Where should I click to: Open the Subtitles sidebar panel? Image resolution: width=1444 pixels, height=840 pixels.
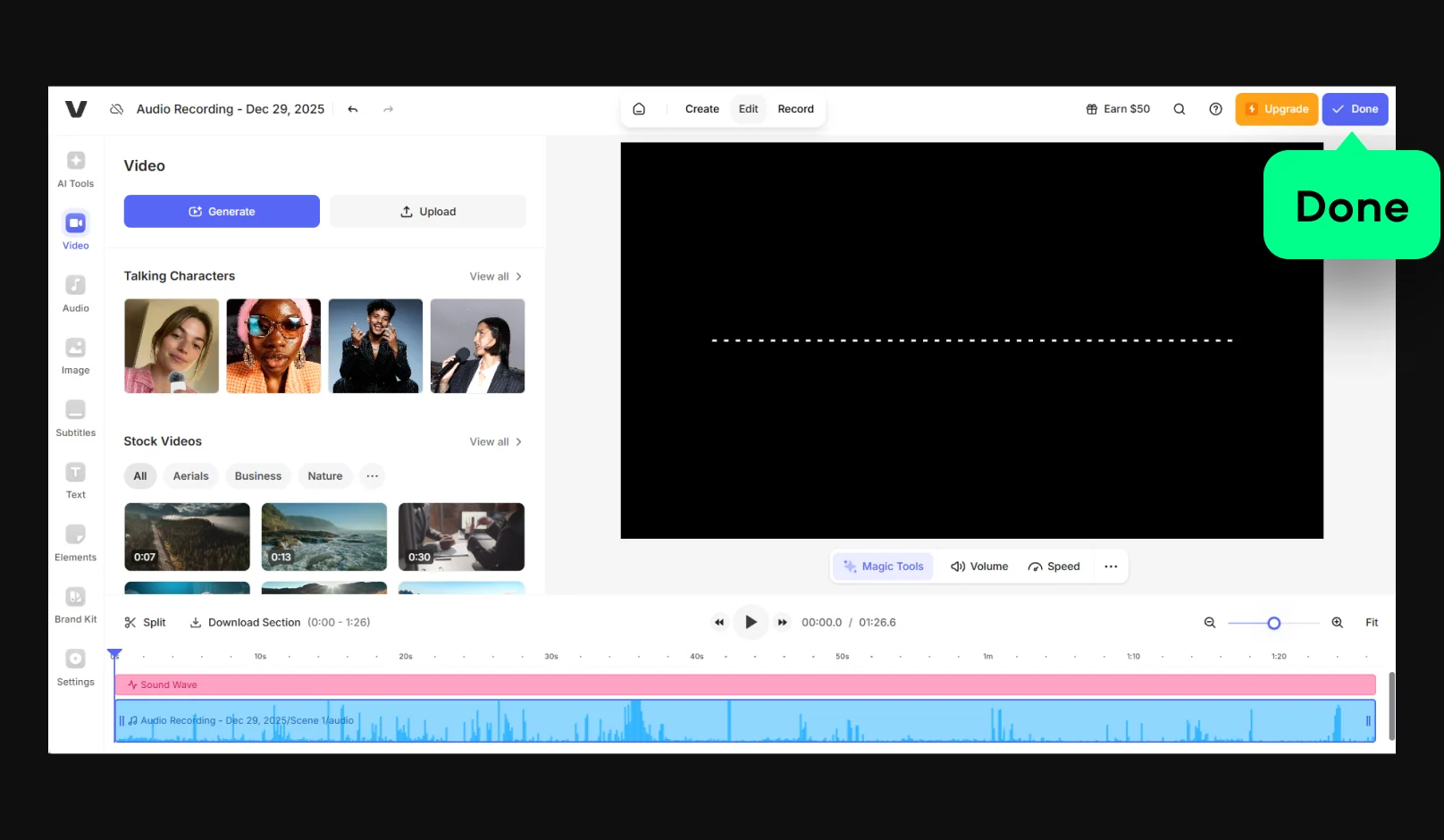click(x=76, y=418)
